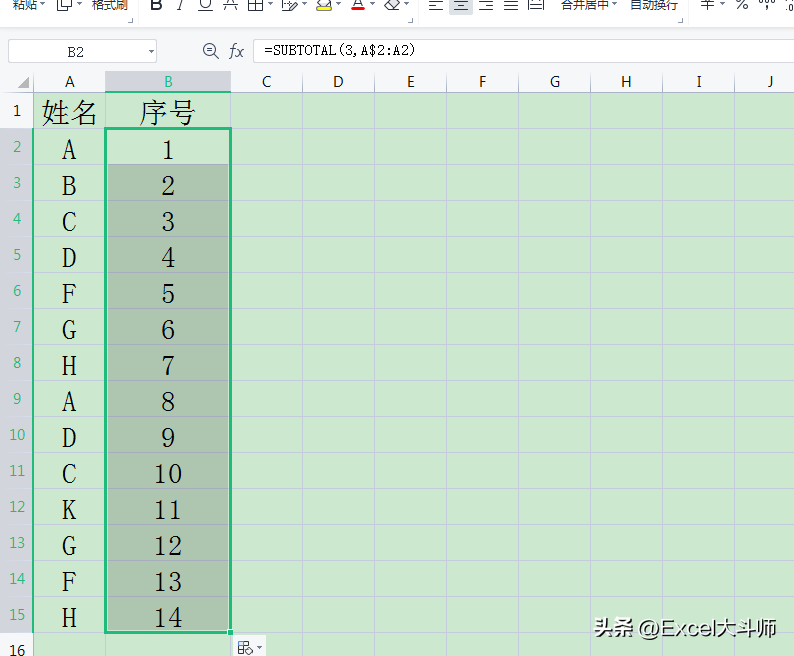The width and height of the screenshot is (794, 656).
Task: Select column D header
Action: (338, 82)
